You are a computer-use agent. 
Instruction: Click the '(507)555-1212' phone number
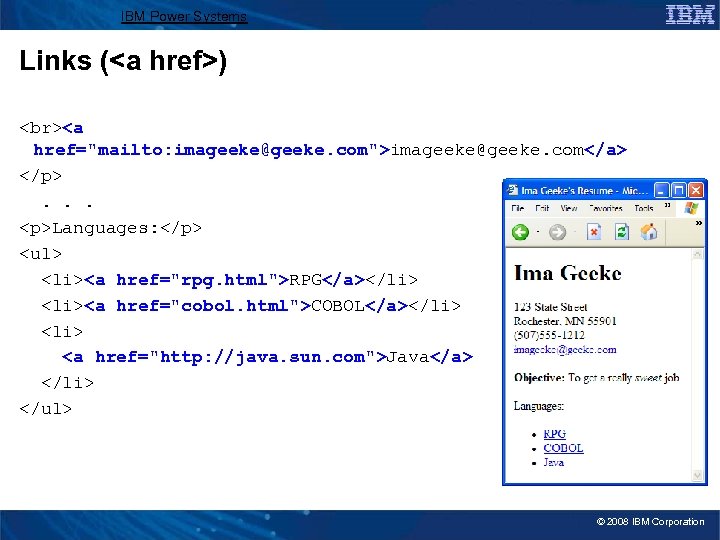pos(549,335)
